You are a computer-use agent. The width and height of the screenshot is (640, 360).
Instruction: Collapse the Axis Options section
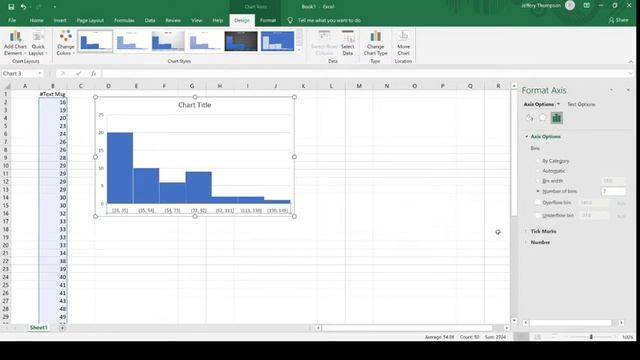(x=527, y=136)
